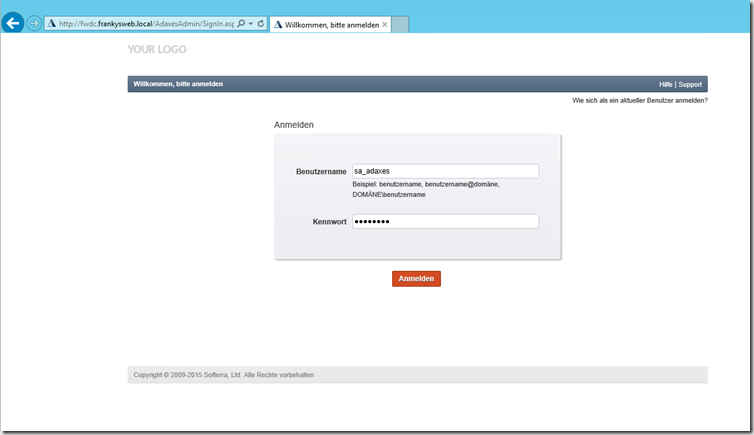Click the browser Back arrow button
This screenshot has height=435, width=754.
(x=13, y=23)
